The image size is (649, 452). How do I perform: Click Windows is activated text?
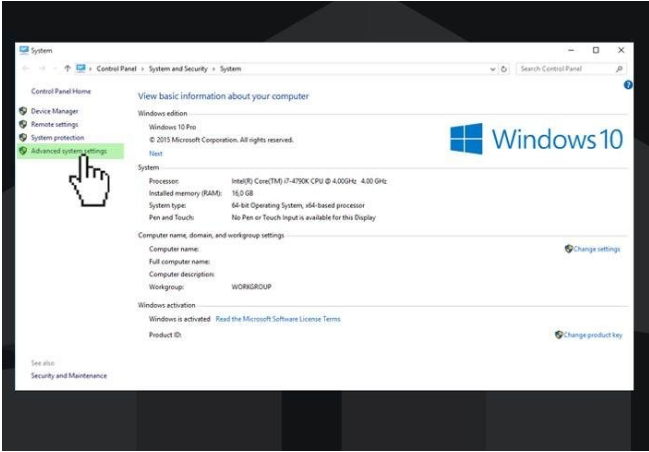tap(179, 319)
